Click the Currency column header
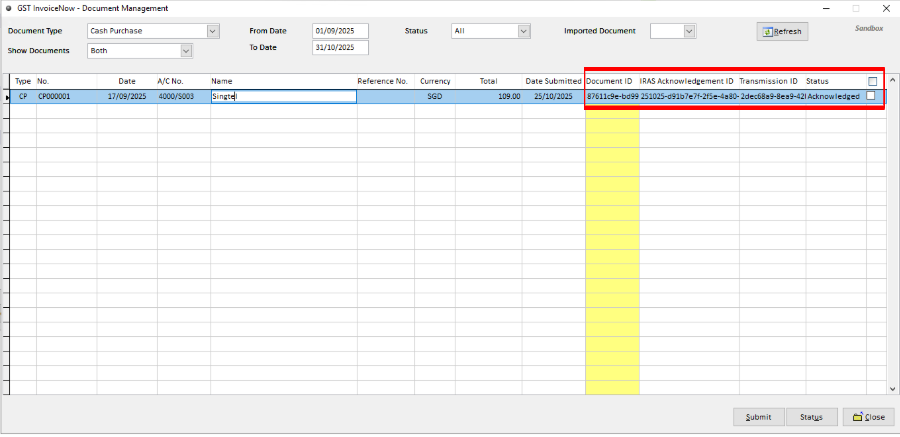The width and height of the screenshot is (900, 437). pyautogui.click(x=435, y=82)
